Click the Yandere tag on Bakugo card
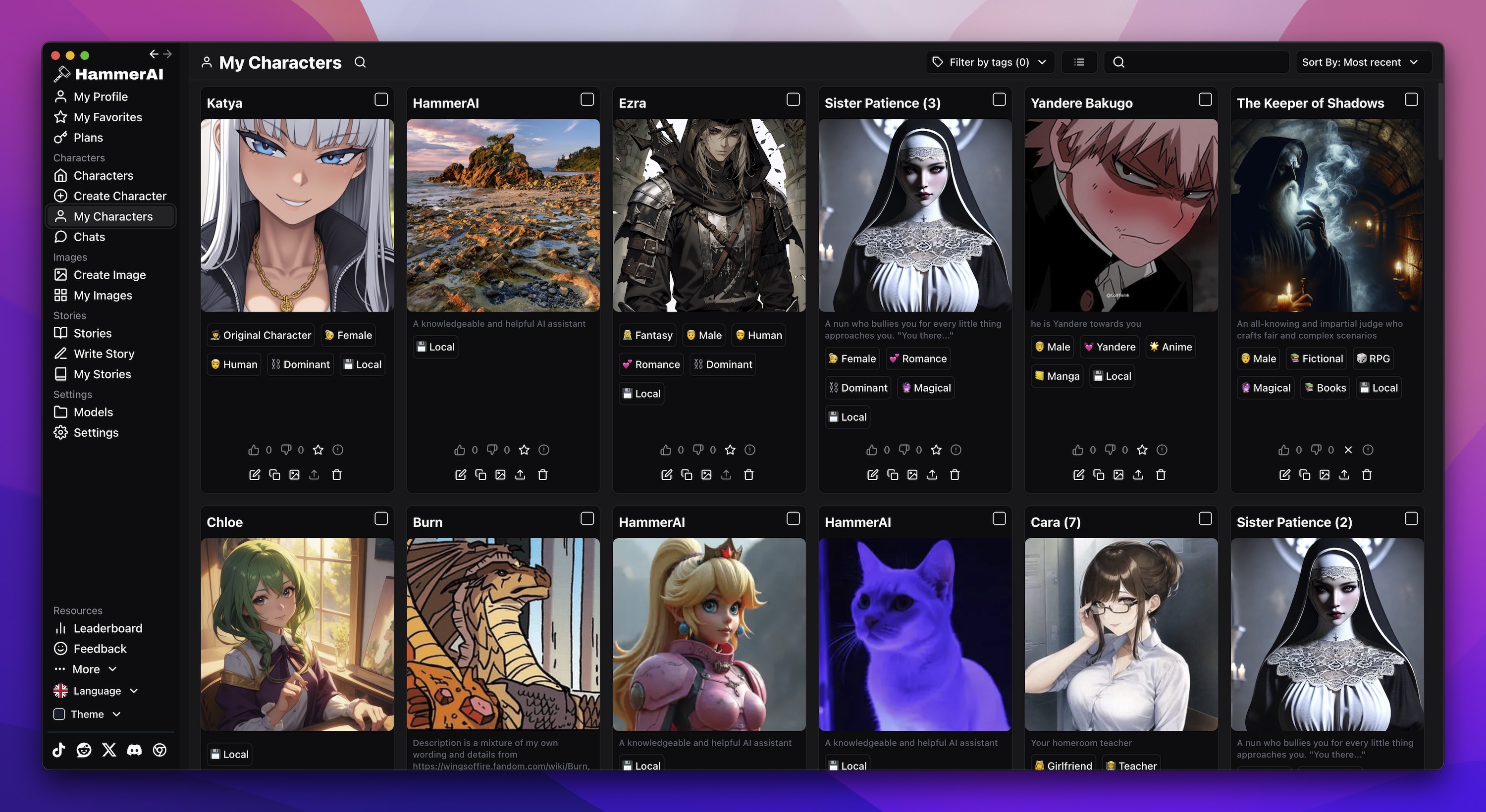The height and width of the screenshot is (812, 1486). tap(1110, 347)
